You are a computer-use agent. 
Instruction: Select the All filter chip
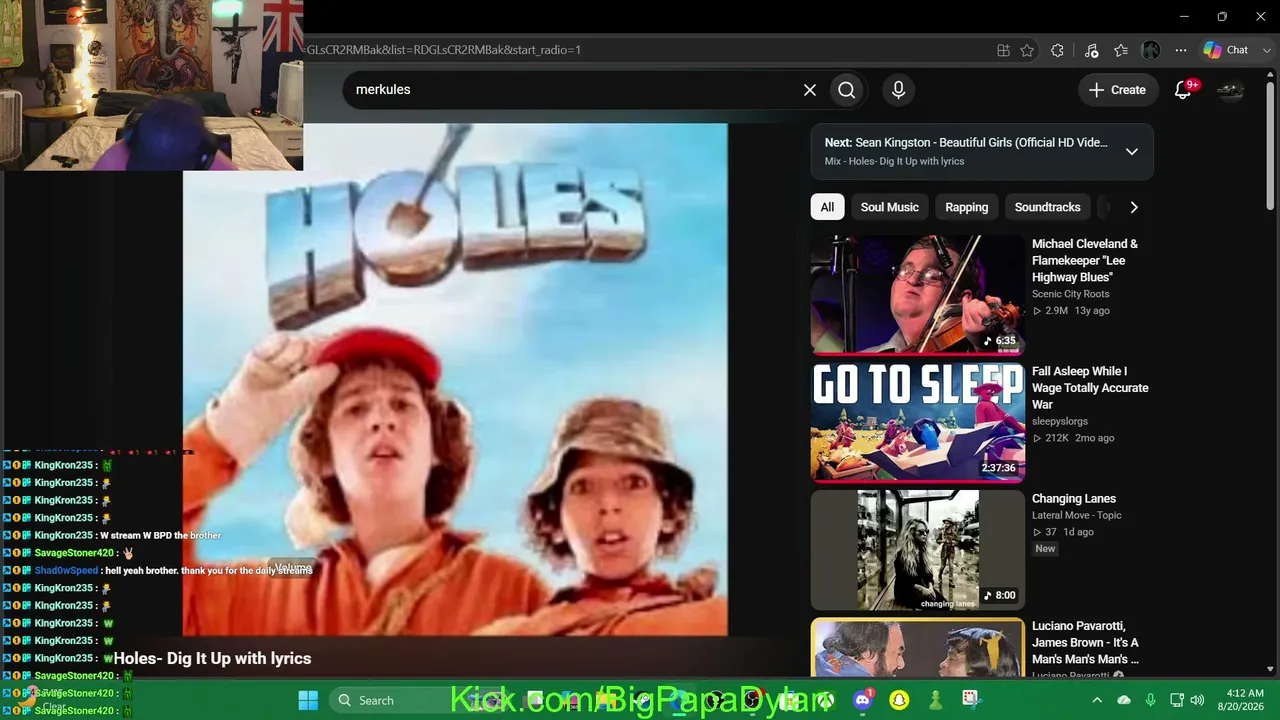pos(827,207)
